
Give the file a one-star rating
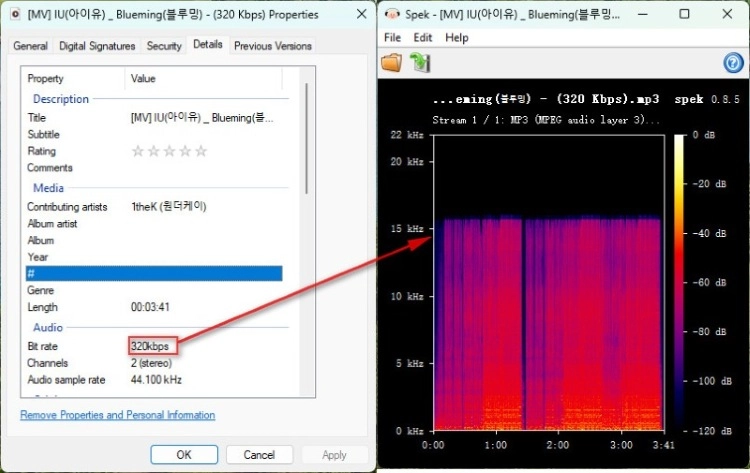pyautogui.click(x=138, y=151)
